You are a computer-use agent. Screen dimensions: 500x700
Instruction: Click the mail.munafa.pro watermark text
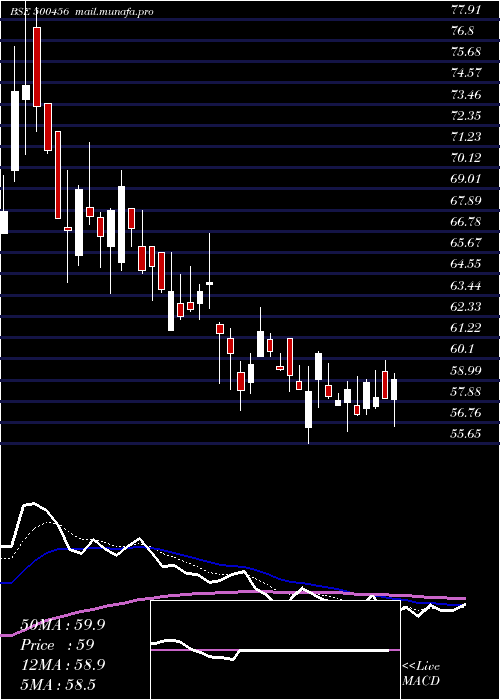point(113,12)
